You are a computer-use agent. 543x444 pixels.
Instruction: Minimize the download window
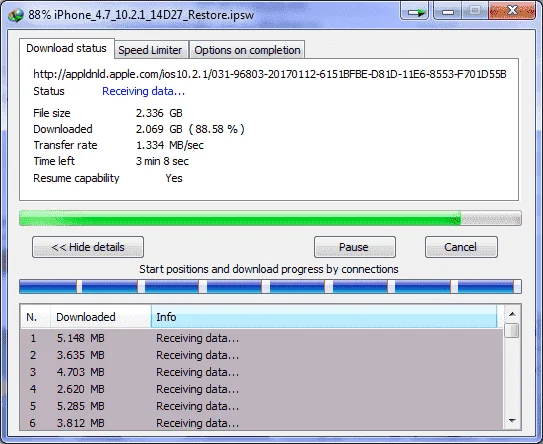tap(447, 11)
